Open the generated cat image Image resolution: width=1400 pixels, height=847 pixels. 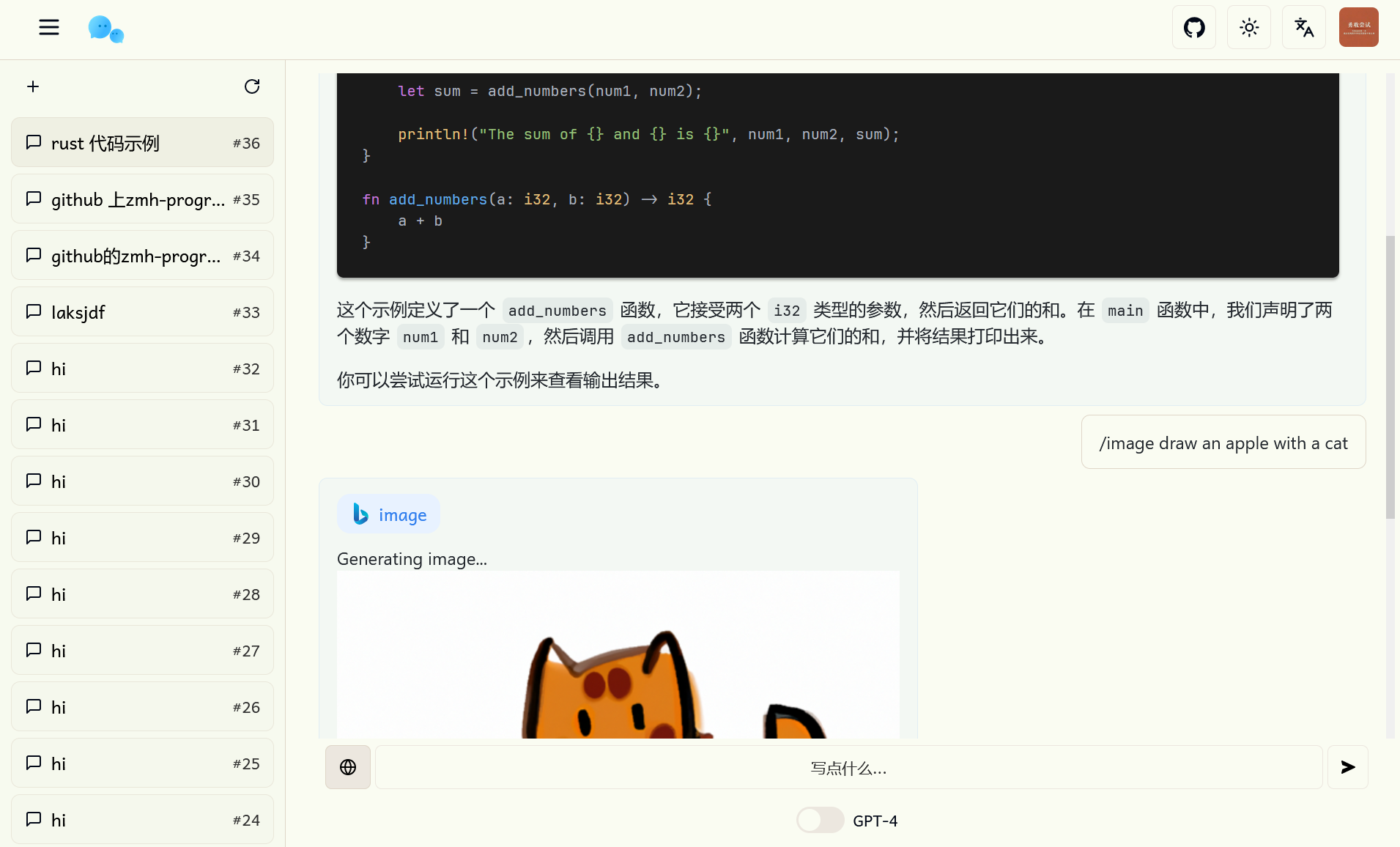[618, 654]
